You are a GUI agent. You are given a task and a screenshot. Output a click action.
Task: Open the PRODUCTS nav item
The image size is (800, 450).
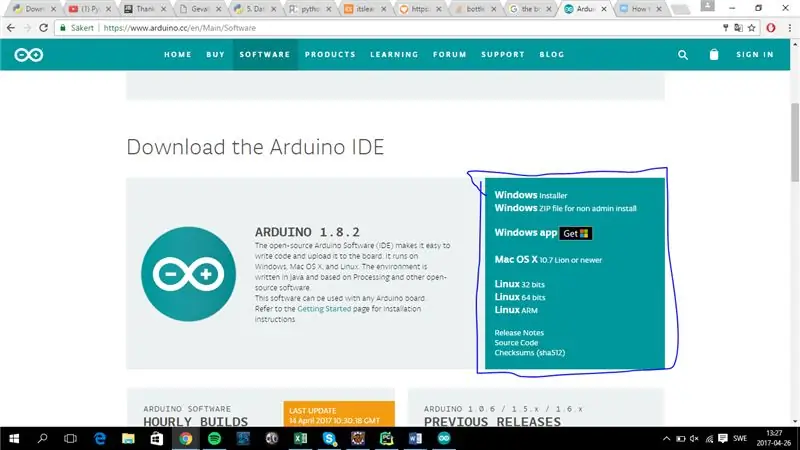330,55
